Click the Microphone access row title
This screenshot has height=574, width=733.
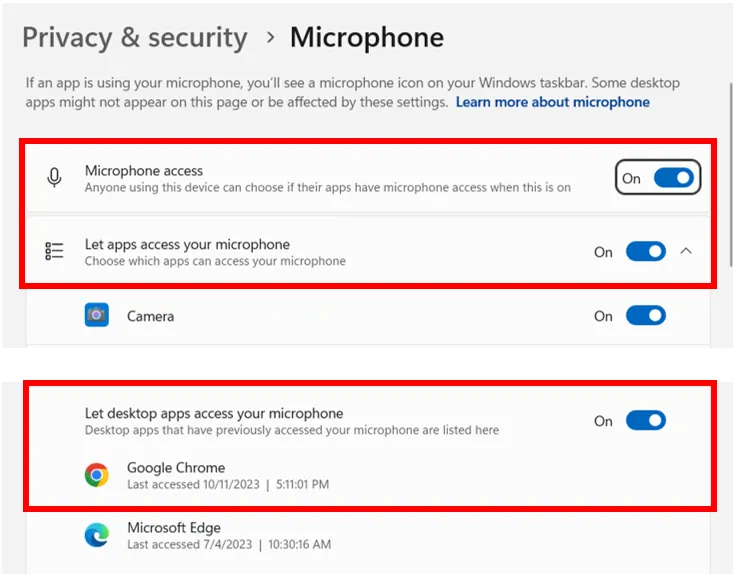tap(144, 171)
